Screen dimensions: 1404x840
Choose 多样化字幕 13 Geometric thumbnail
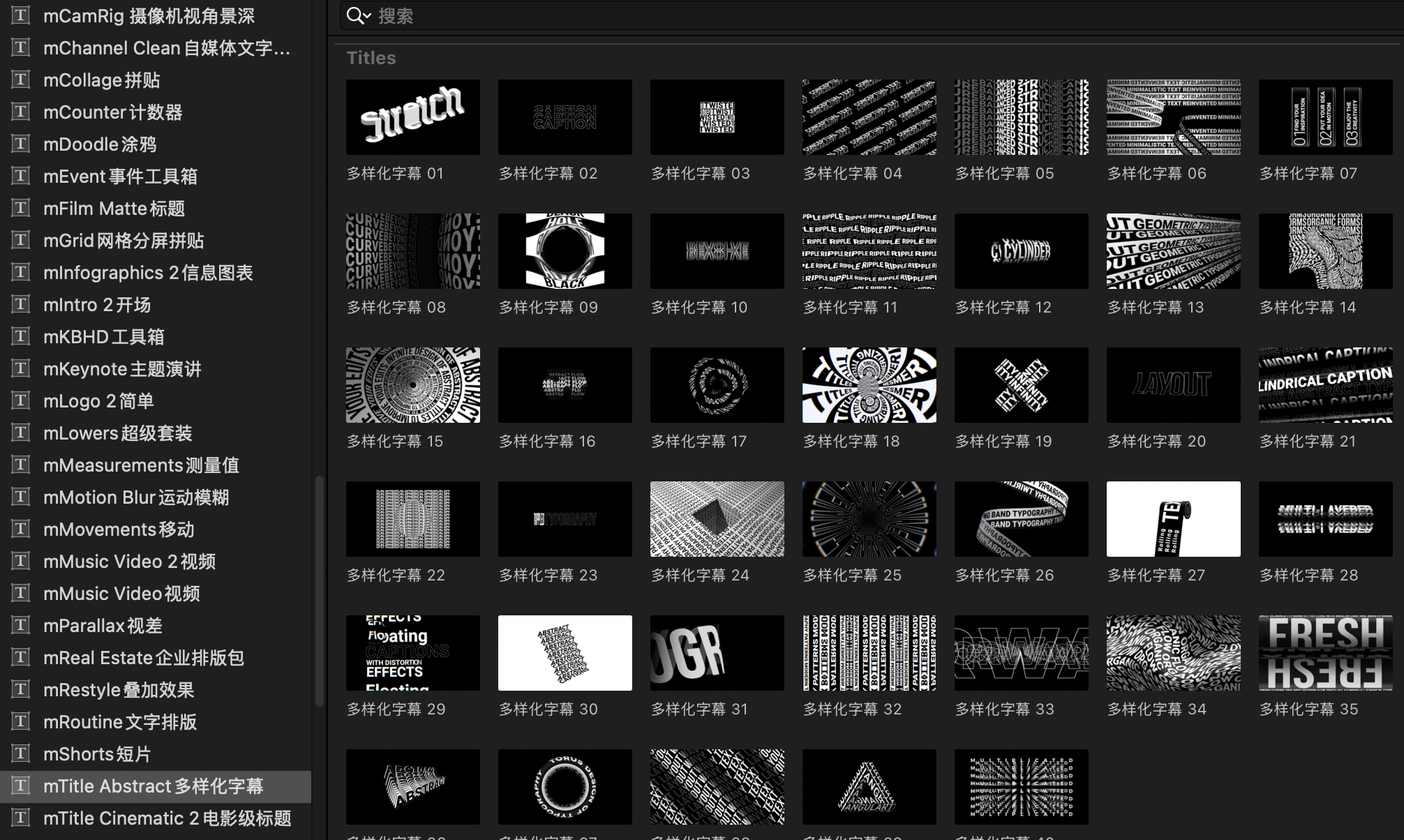1174,251
